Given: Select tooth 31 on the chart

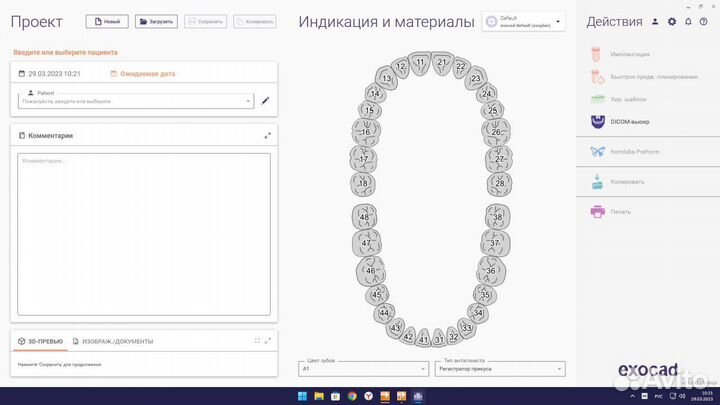Looking at the screenshot, I should click(x=439, y=339).
